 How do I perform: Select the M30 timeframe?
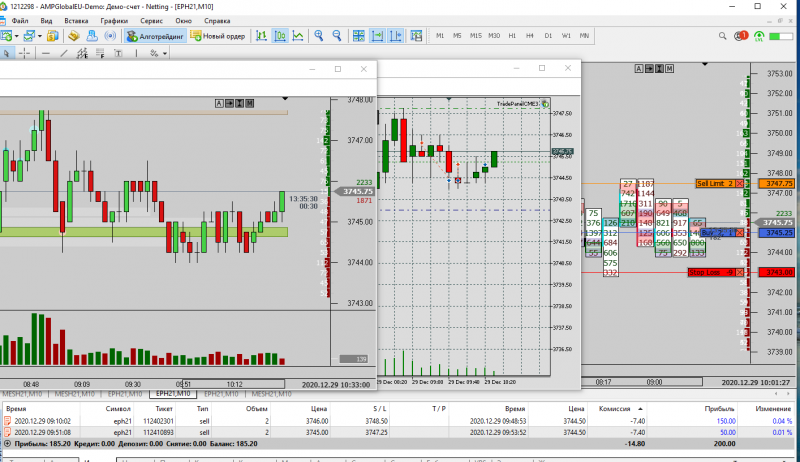(494, 36)
